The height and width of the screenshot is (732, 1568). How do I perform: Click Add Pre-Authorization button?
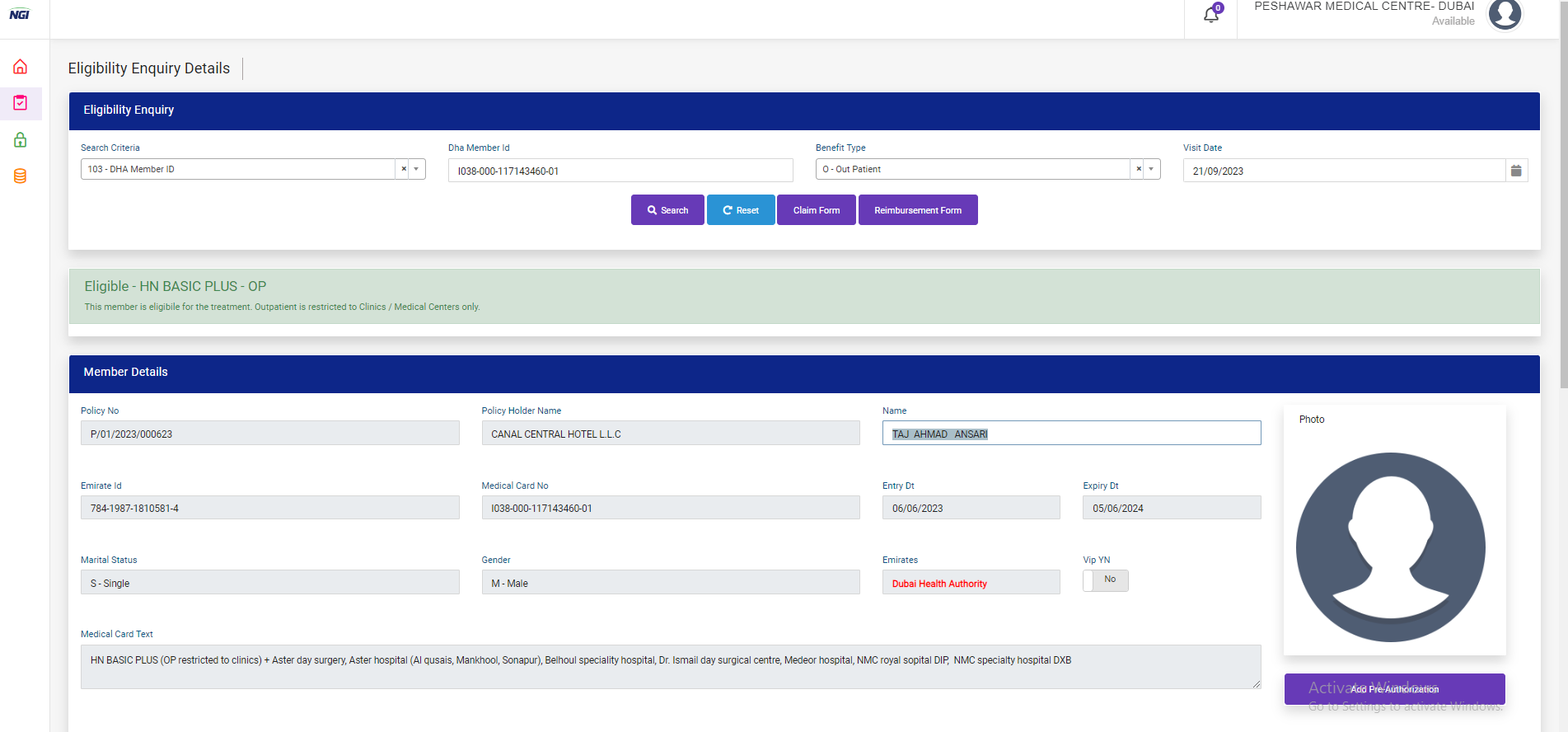1394,689
